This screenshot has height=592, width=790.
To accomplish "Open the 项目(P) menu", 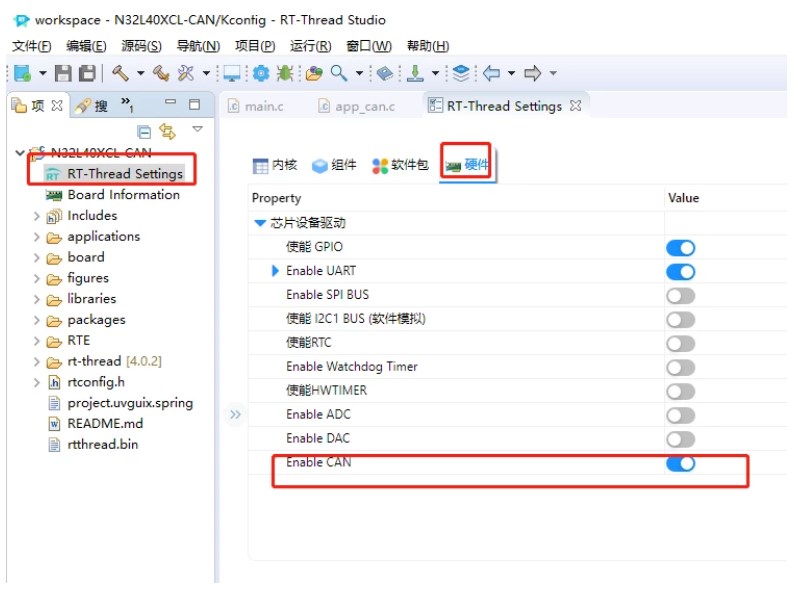I will 255,46.
